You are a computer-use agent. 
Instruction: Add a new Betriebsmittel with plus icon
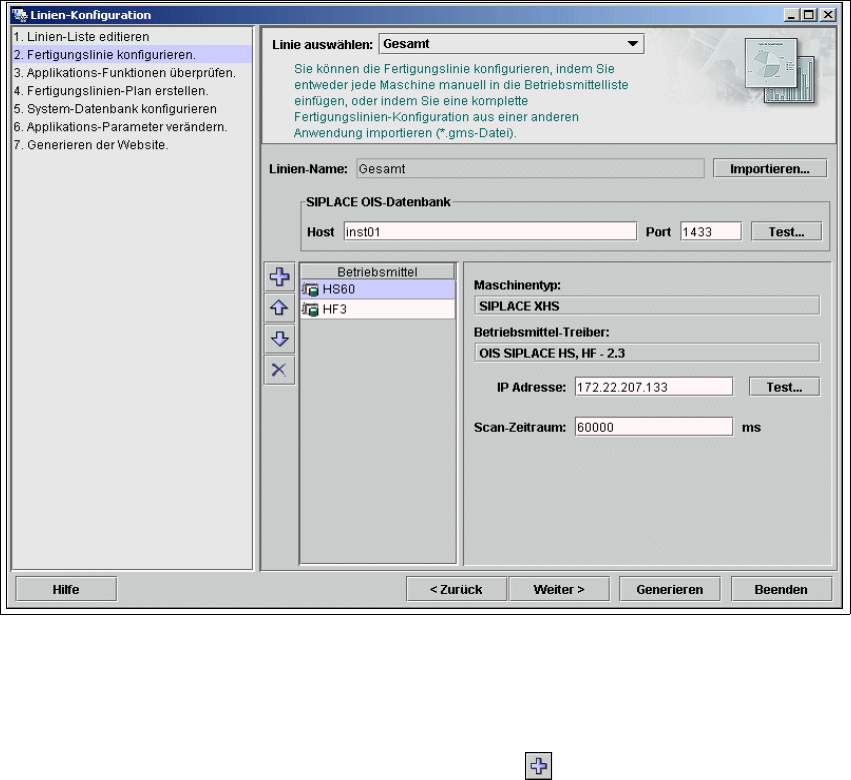[x=280, y=277]
